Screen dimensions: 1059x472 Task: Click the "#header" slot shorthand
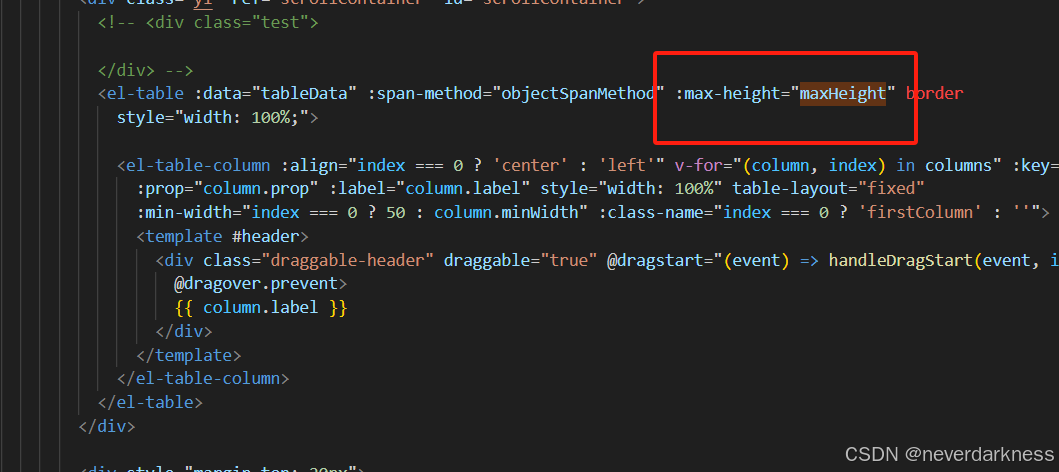tap(266, 237)
